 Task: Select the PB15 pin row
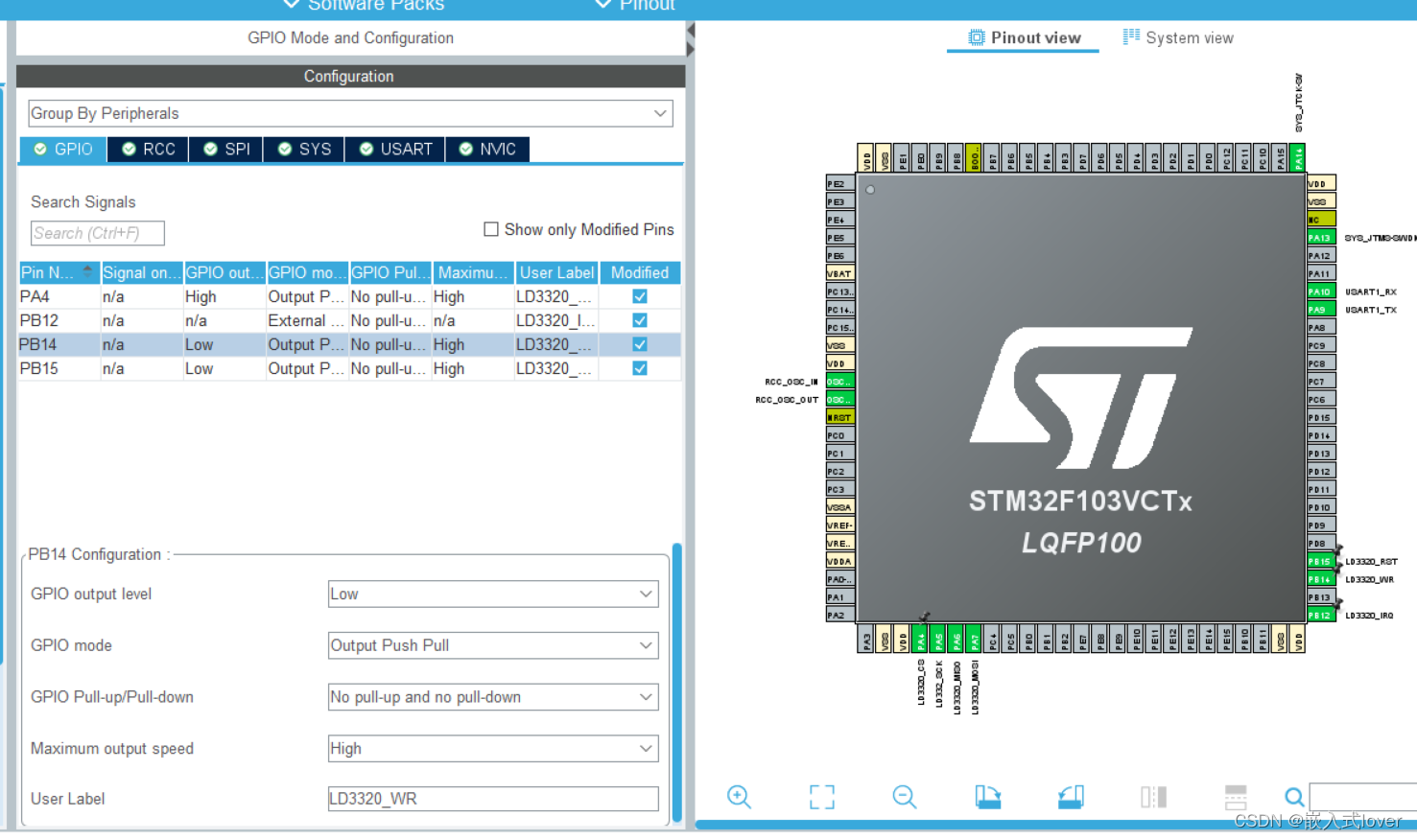[x=350, y=368]
